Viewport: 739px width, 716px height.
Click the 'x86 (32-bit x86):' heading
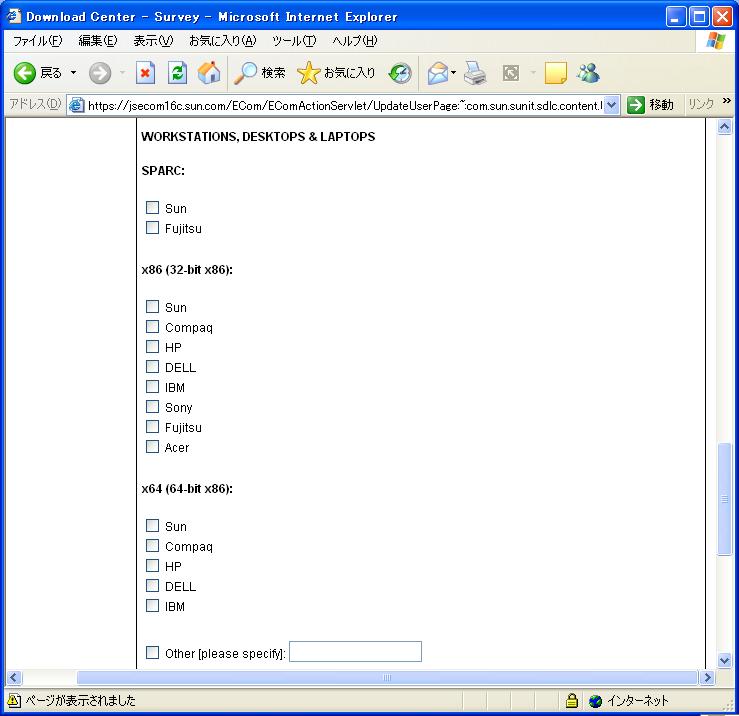(x=187, y=270)
